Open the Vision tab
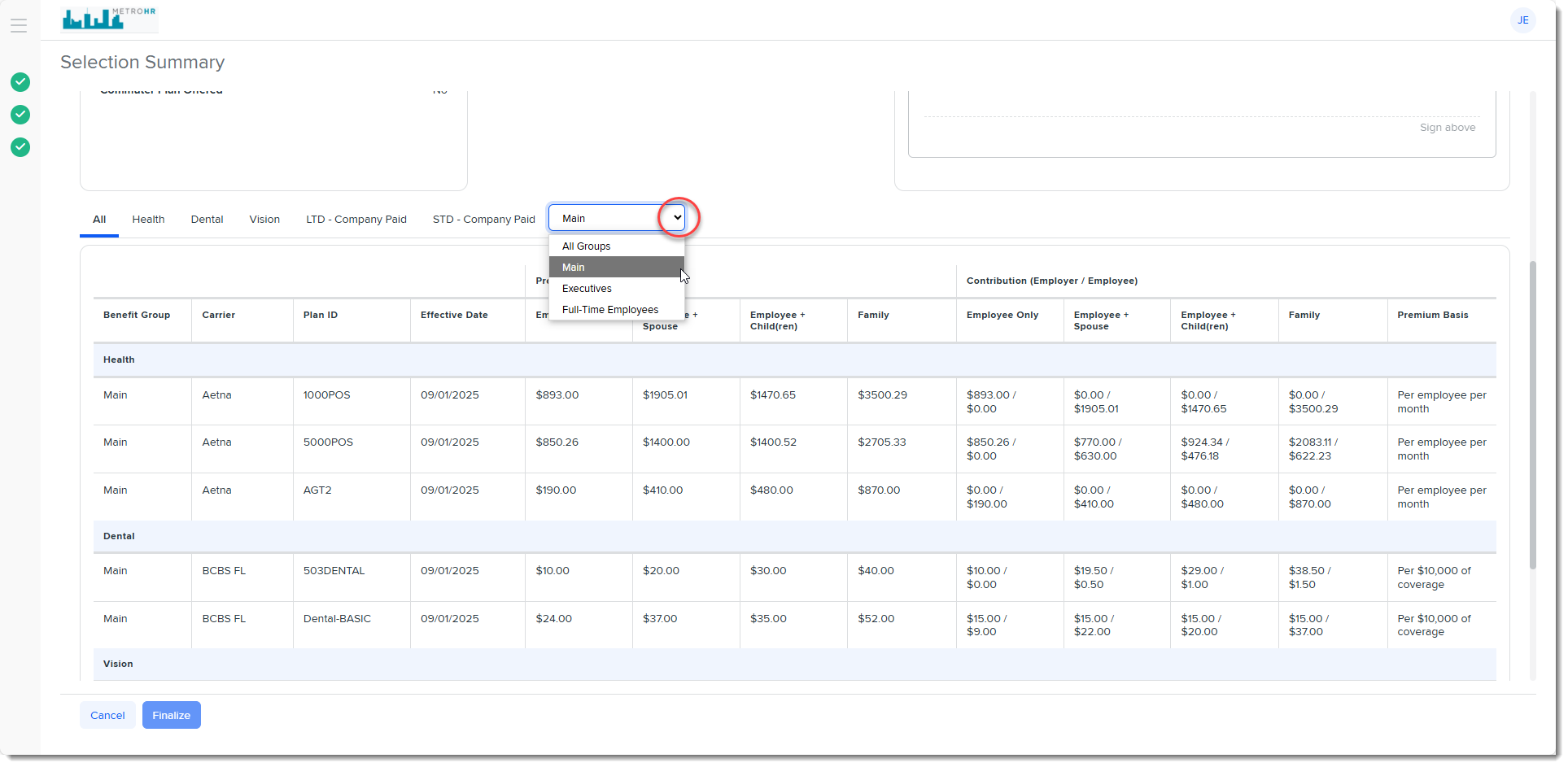1568x767 pixels. [264, 220]
